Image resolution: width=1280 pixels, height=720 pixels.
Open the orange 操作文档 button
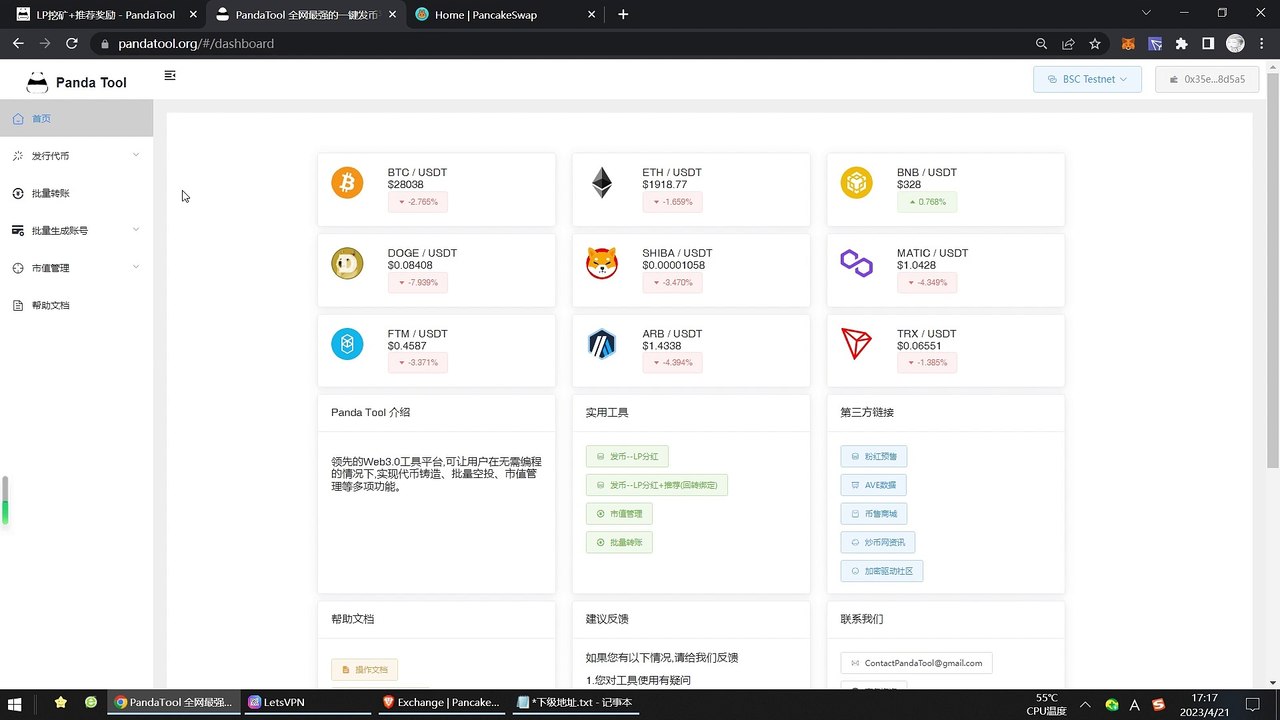coord(365,670)
